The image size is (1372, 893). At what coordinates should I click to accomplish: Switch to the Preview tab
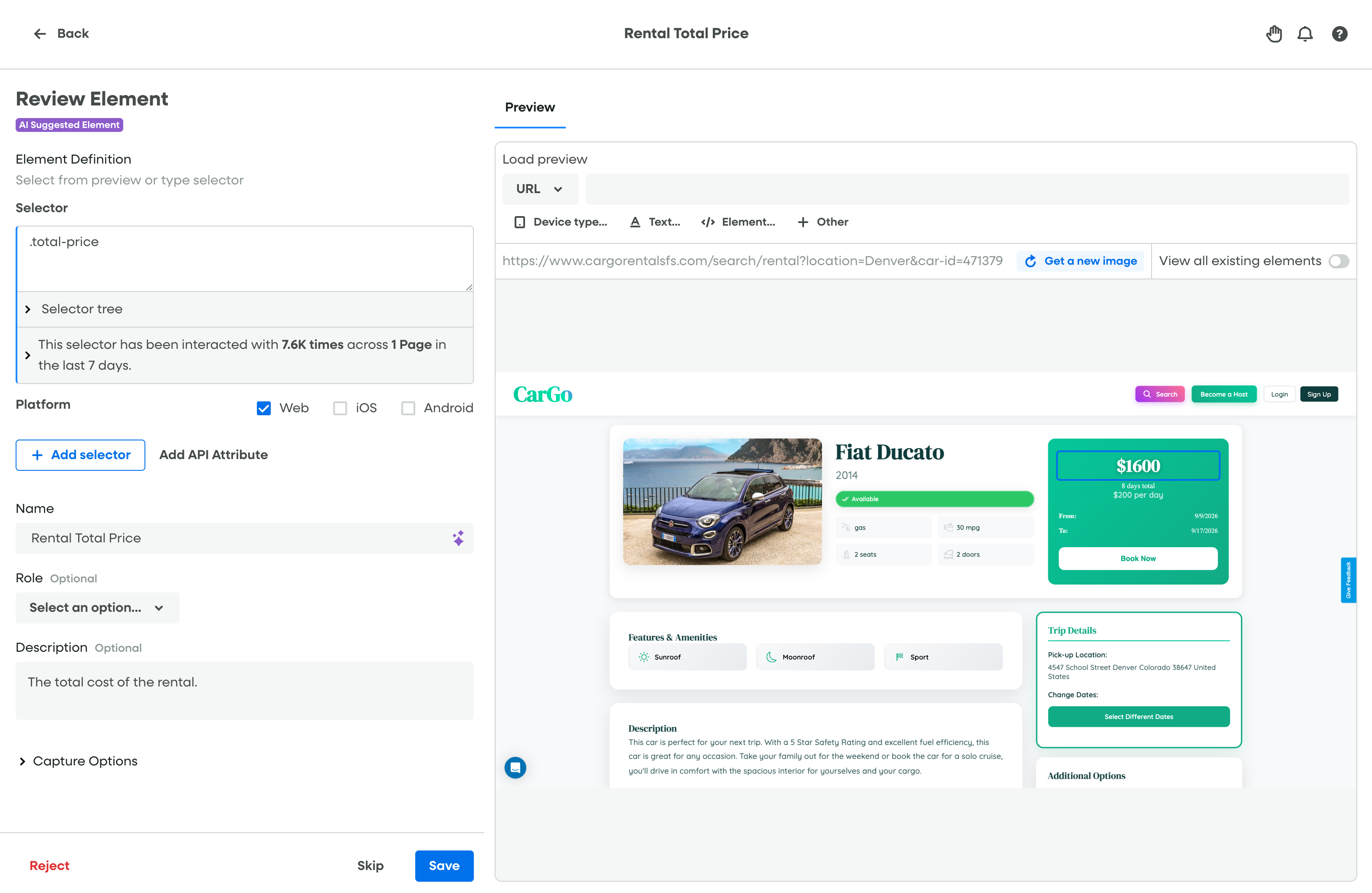[529, 107]
